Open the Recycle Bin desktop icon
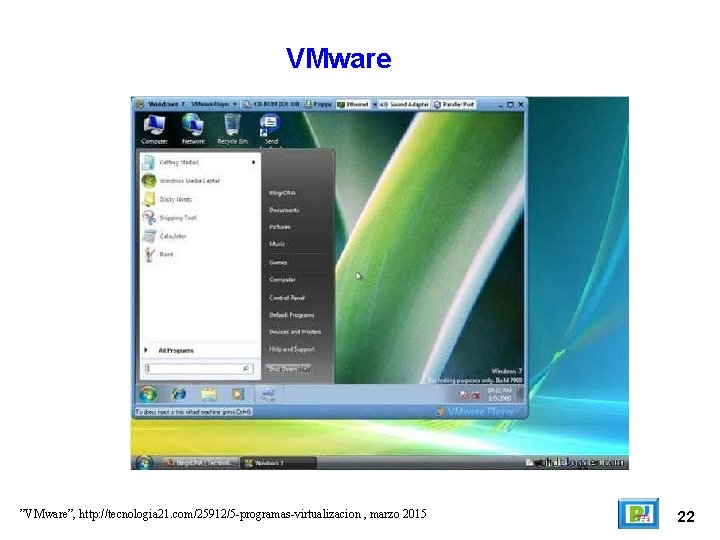720x540 pixels. (232, 129)
